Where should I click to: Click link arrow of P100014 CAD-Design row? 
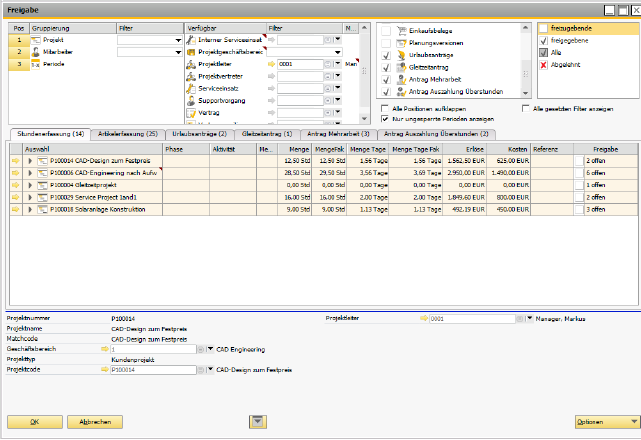[16, 160]
